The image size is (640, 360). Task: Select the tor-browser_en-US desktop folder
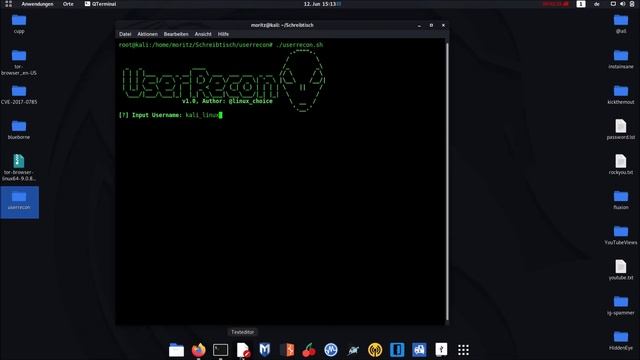(x=19, y=62)
